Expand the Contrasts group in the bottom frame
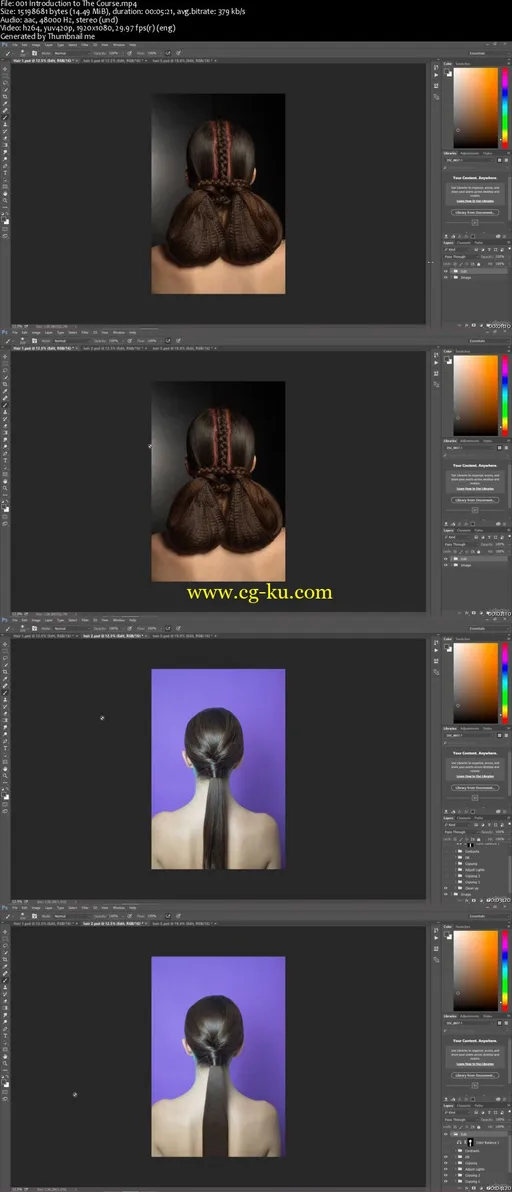This screenshot has height=1192, width=512. [456, 1151]
